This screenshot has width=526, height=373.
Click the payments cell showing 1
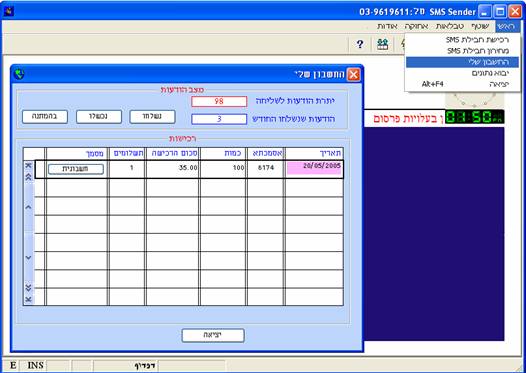pyautogui.click(x=127, y=169)
